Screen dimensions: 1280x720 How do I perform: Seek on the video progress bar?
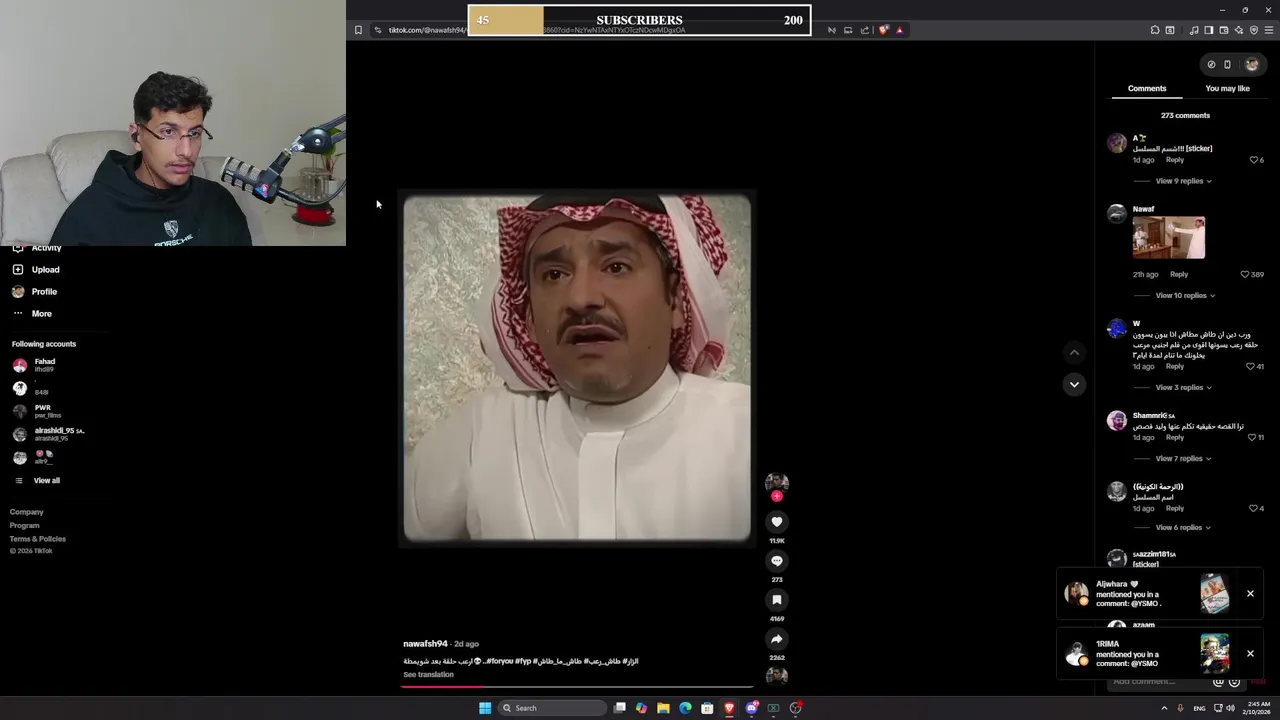click(577, 687)
